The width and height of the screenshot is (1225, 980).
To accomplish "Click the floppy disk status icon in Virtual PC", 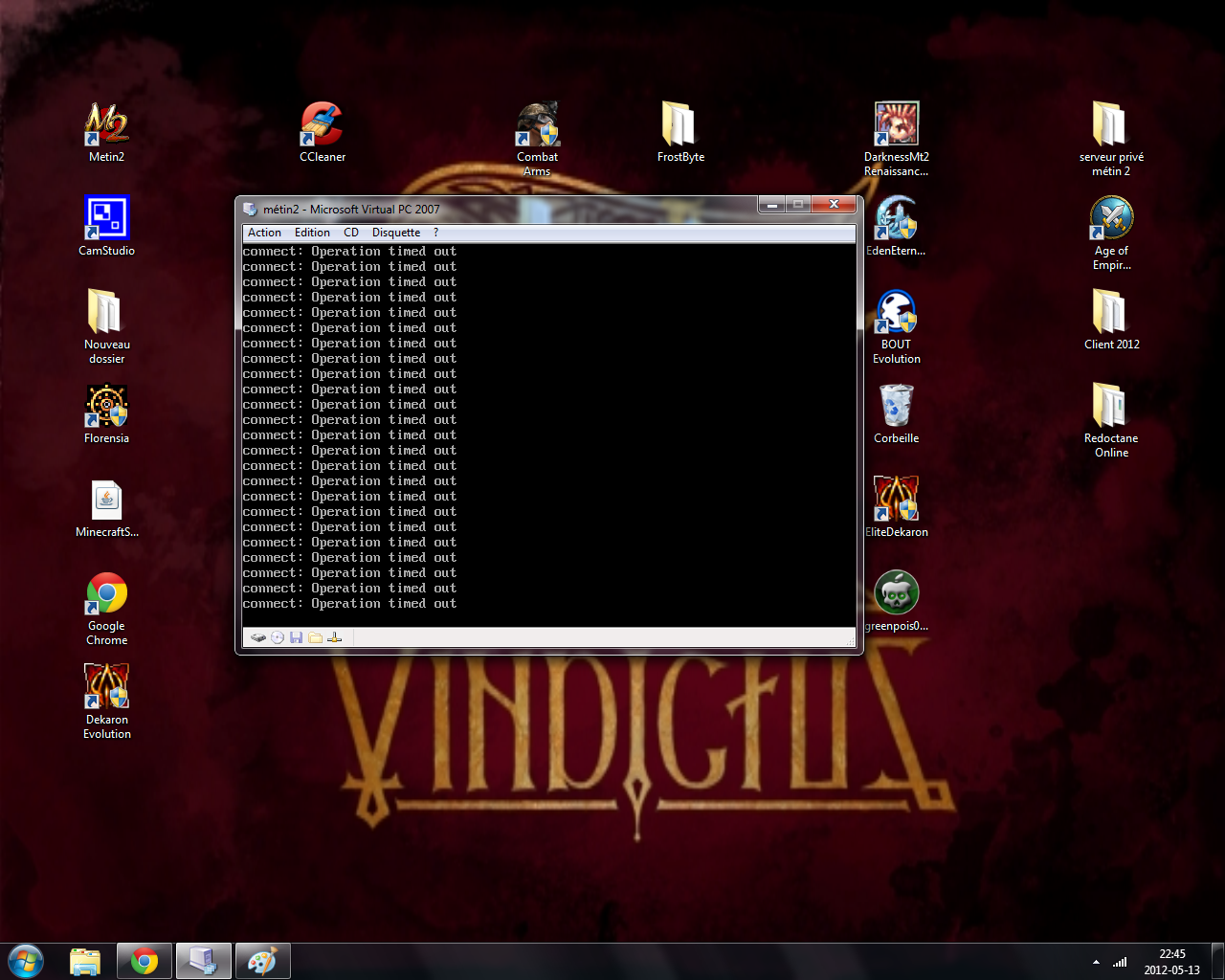I will 297,637.
